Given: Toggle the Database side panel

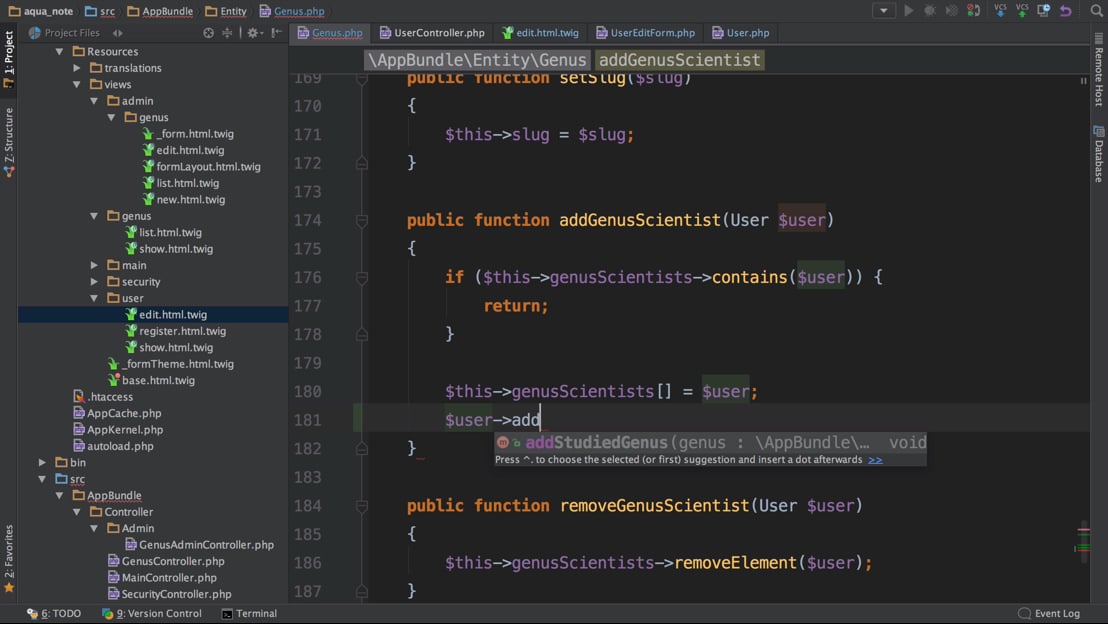Looking at the screenshot, I should click(1098, 155).
